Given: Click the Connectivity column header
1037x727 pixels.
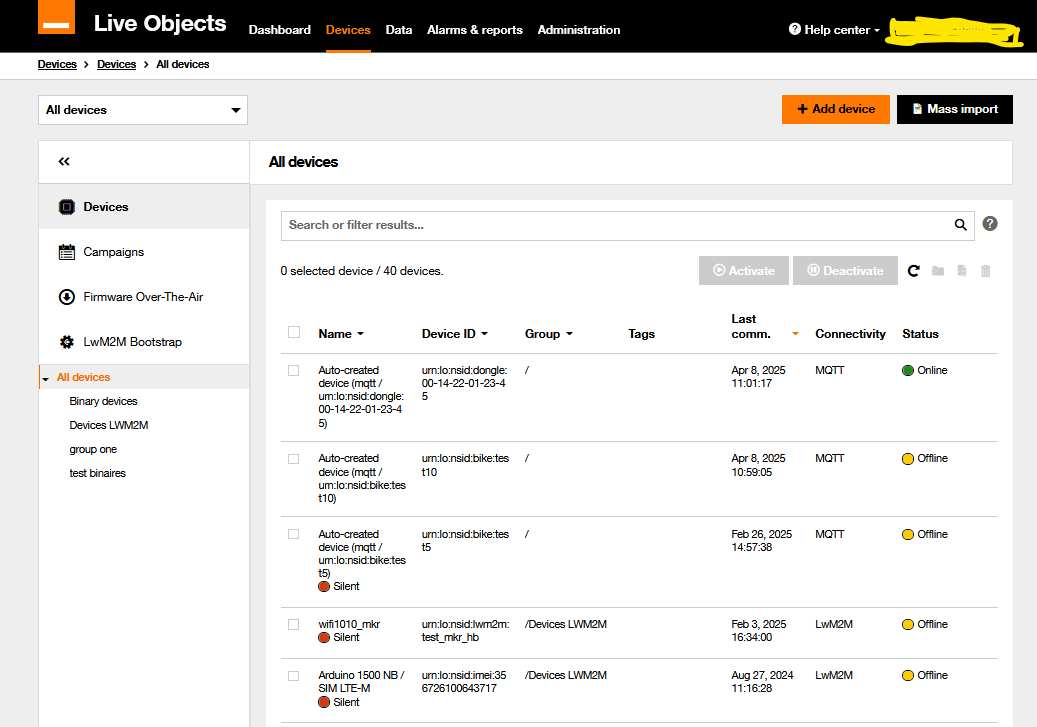Looking at the screenshot, I should point(850,334).
